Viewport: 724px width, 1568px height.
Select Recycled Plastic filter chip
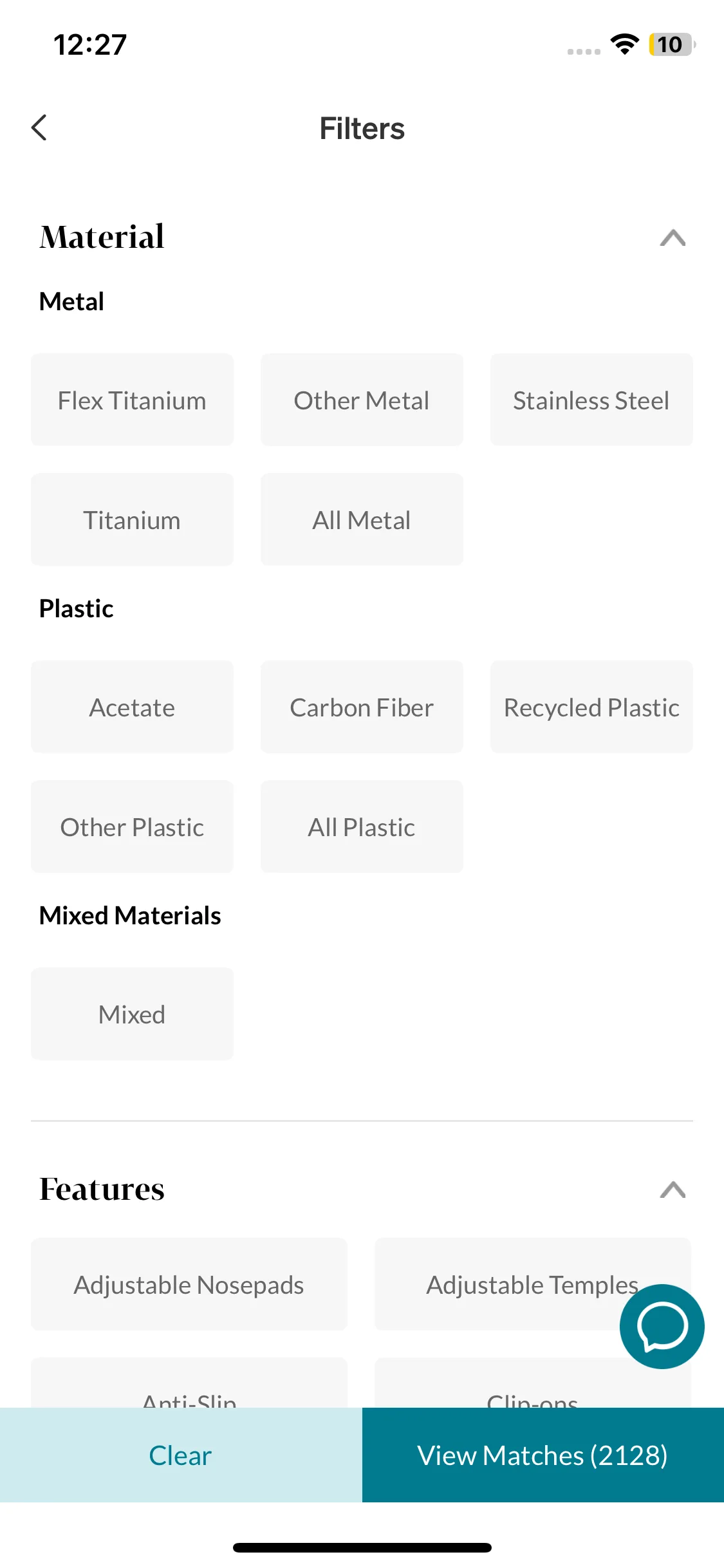coord(591,707)
